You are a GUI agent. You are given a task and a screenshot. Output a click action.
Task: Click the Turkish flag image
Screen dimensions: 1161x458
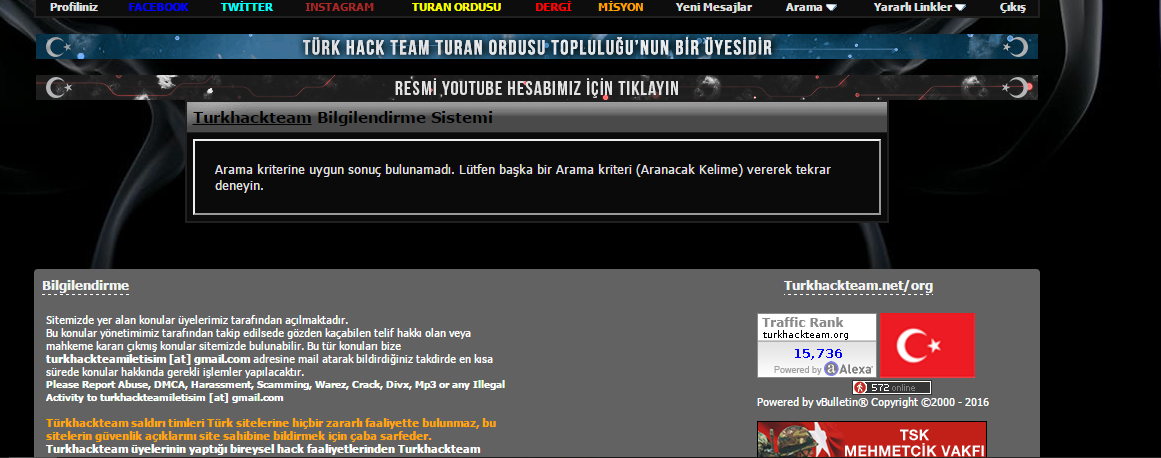(927, 346)
